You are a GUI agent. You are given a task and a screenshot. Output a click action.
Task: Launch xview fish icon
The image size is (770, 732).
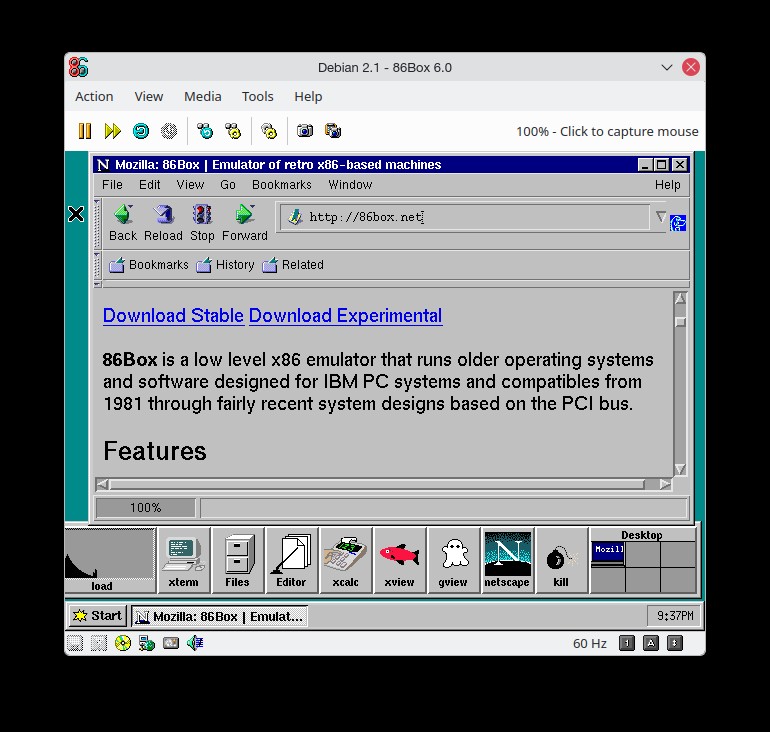400,560
